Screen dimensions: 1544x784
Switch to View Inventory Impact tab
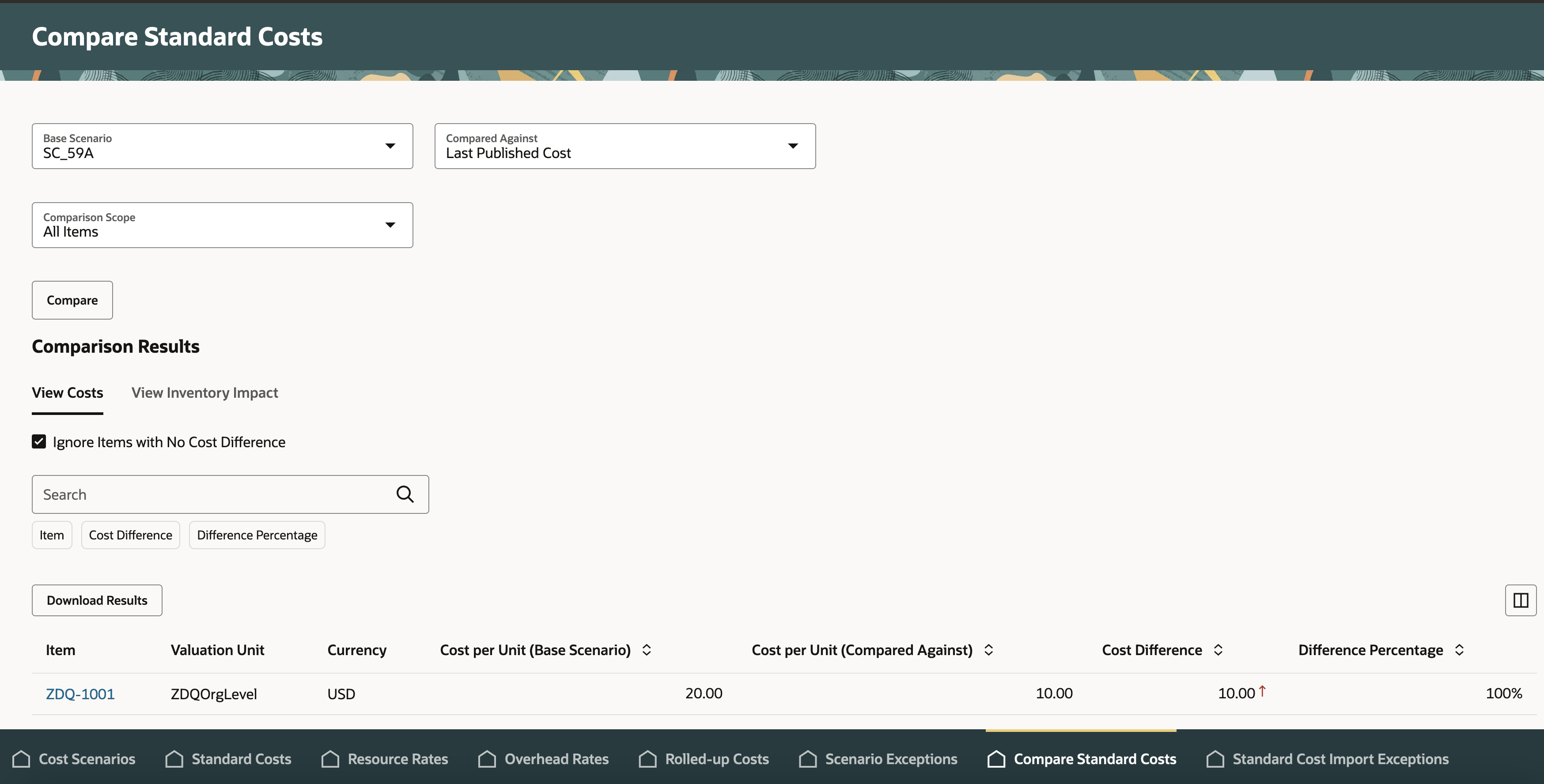click(204, 393)
